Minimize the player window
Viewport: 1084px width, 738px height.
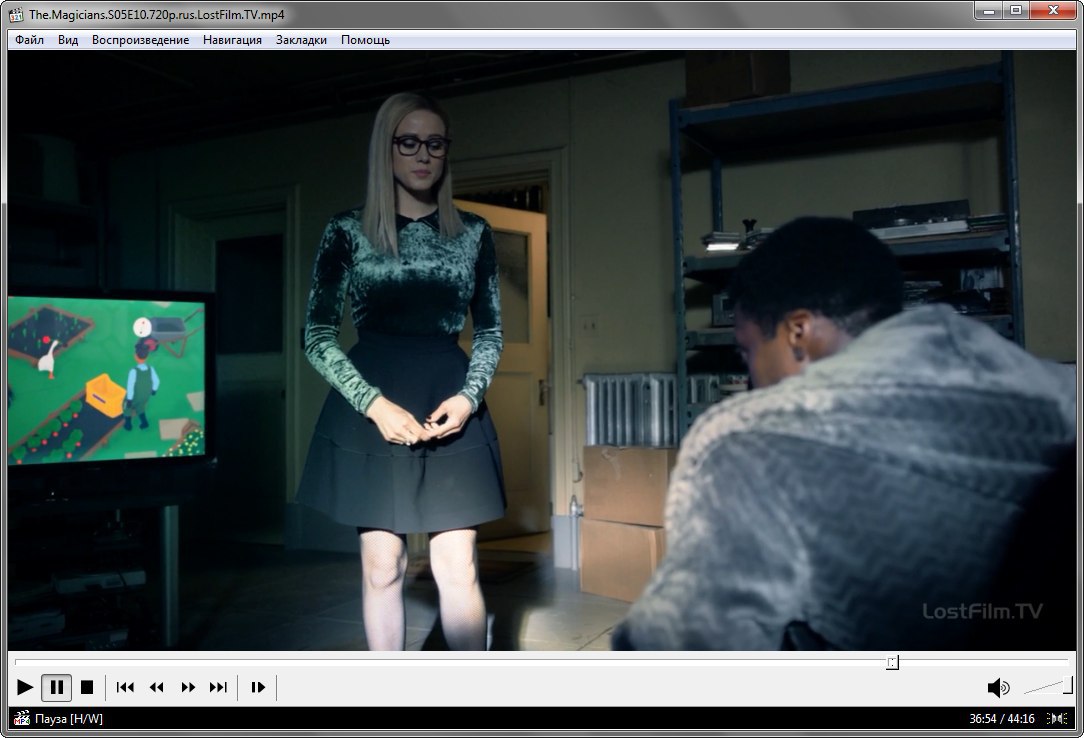coord(989,10)
